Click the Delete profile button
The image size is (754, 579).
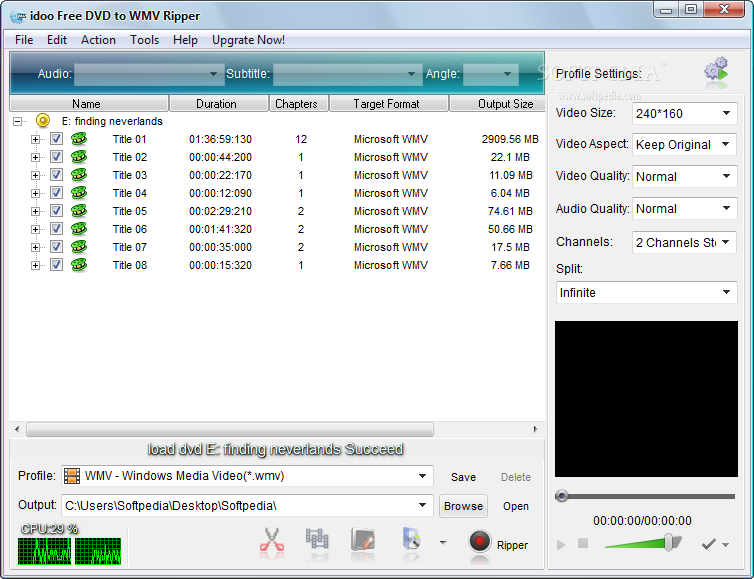(515, 477)
